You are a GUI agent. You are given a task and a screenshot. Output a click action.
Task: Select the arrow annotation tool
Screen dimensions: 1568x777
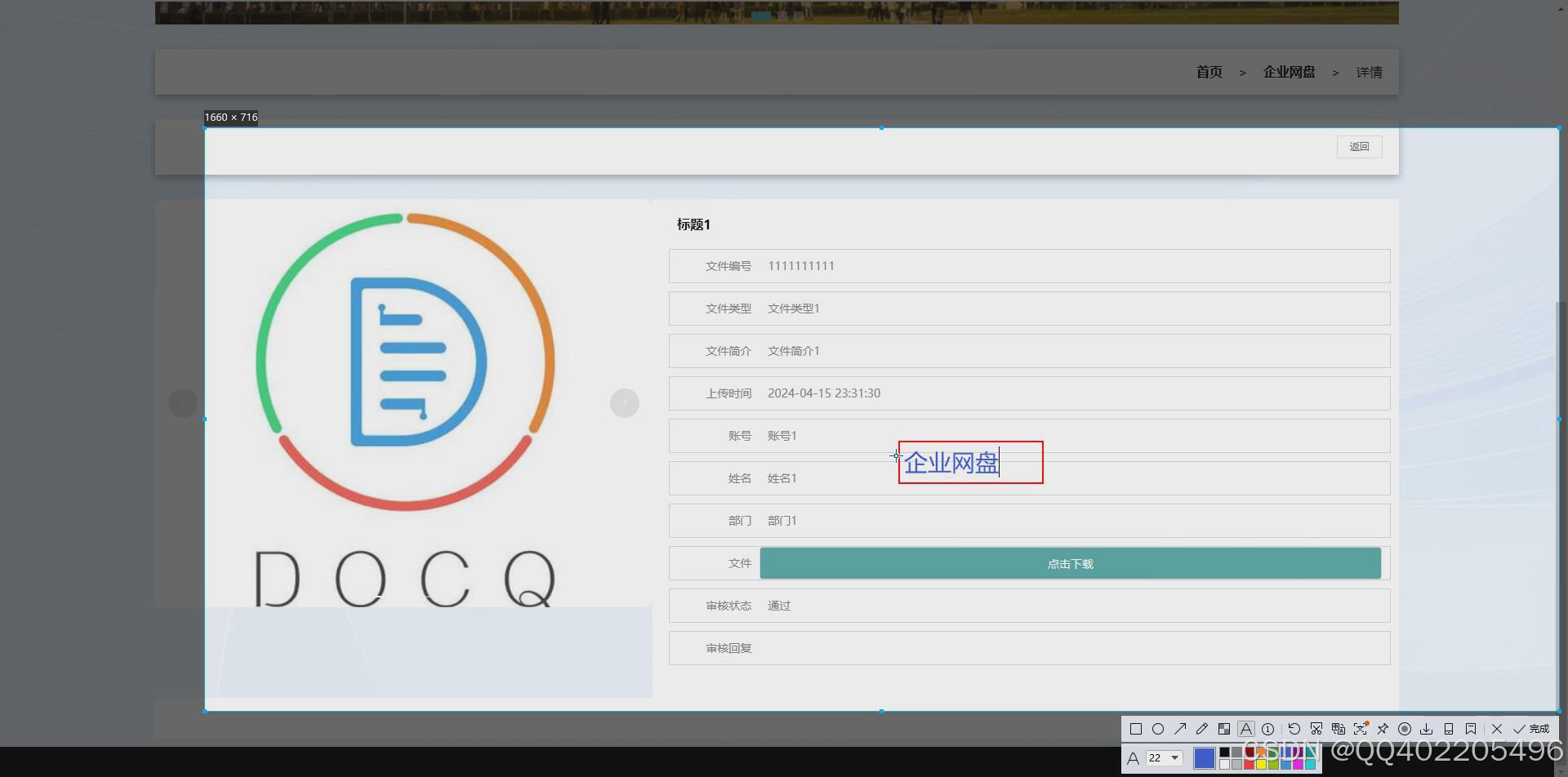(1181, 729)
